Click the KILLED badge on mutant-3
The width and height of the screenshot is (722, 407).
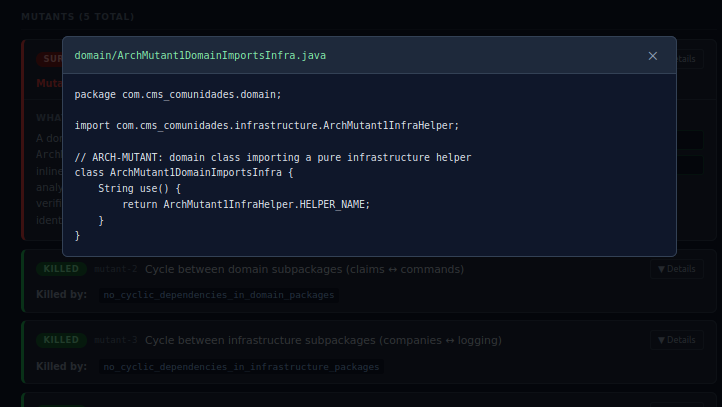61,340
